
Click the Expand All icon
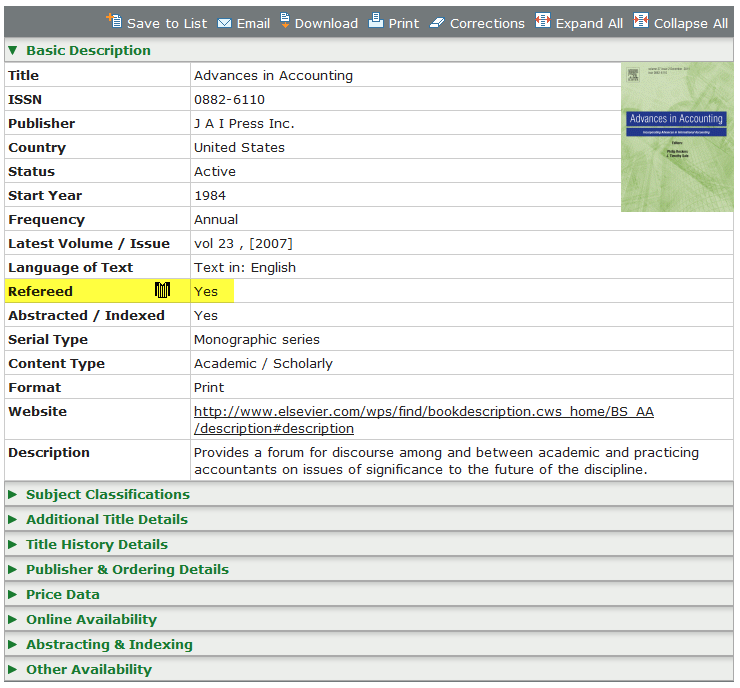coord(543,21)
